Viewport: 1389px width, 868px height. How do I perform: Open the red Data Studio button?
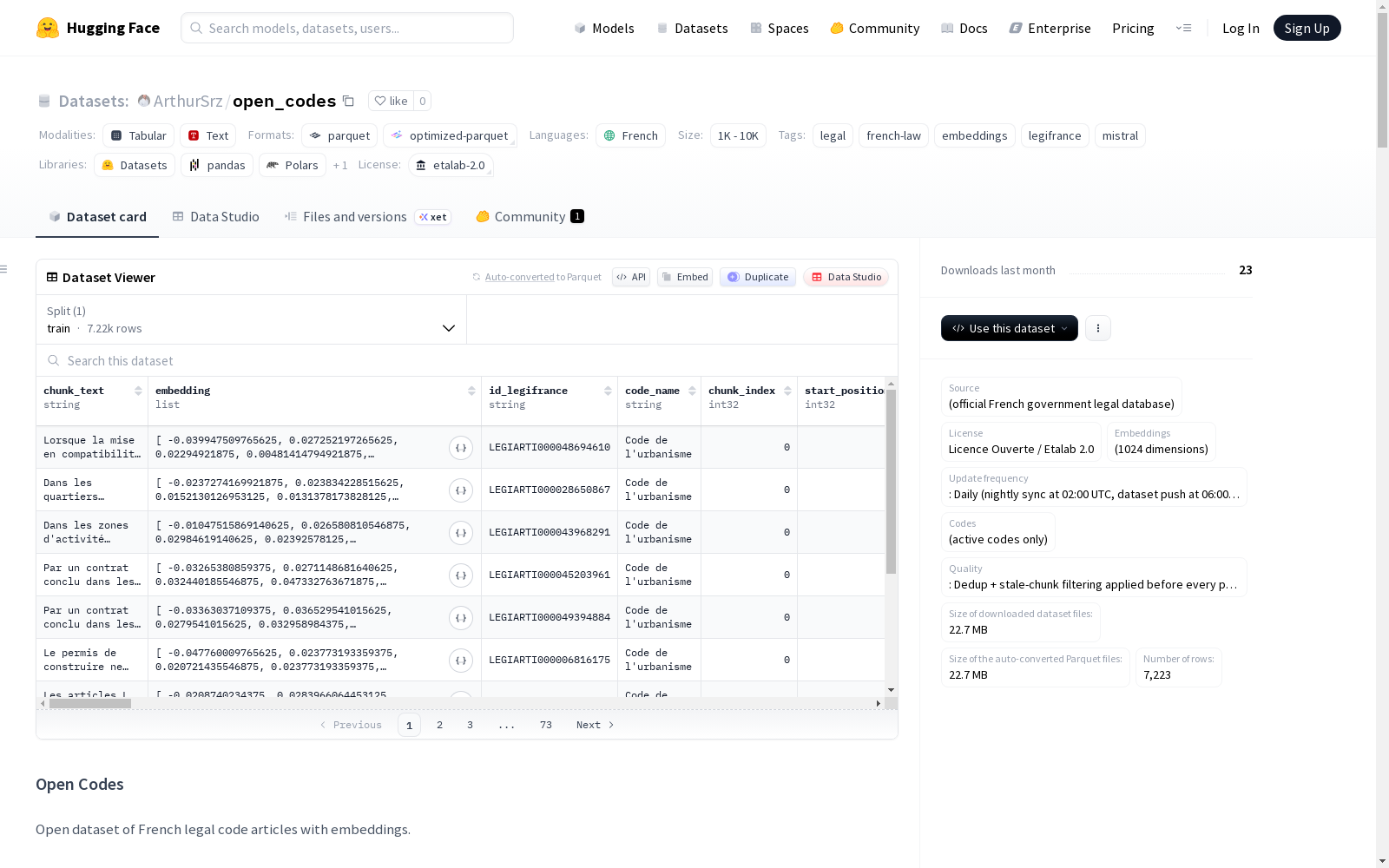click(846, 277)
